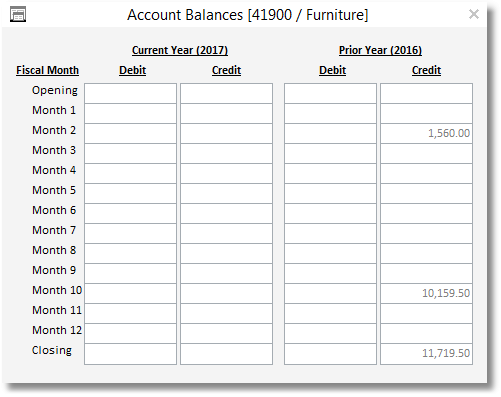Click the 11,719.50 Closing Prior Year Credit value
The width and height of the screenshot is (501, 397).
[x=446, y=353]
